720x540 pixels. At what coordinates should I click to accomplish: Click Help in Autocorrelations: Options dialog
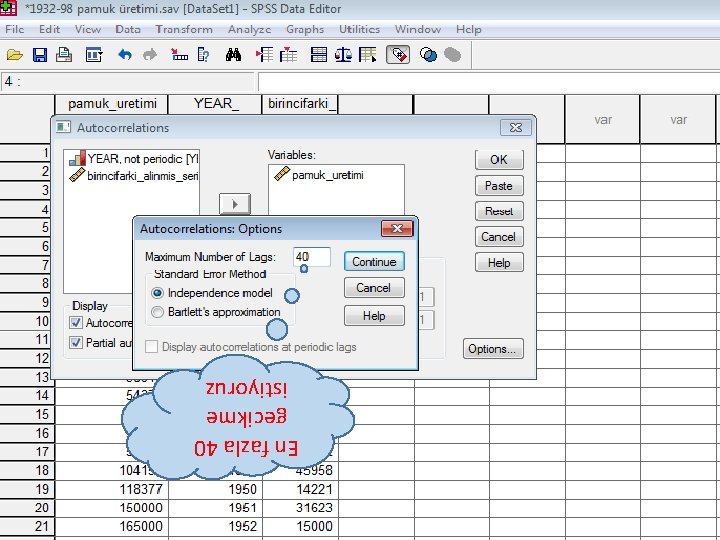374,316
